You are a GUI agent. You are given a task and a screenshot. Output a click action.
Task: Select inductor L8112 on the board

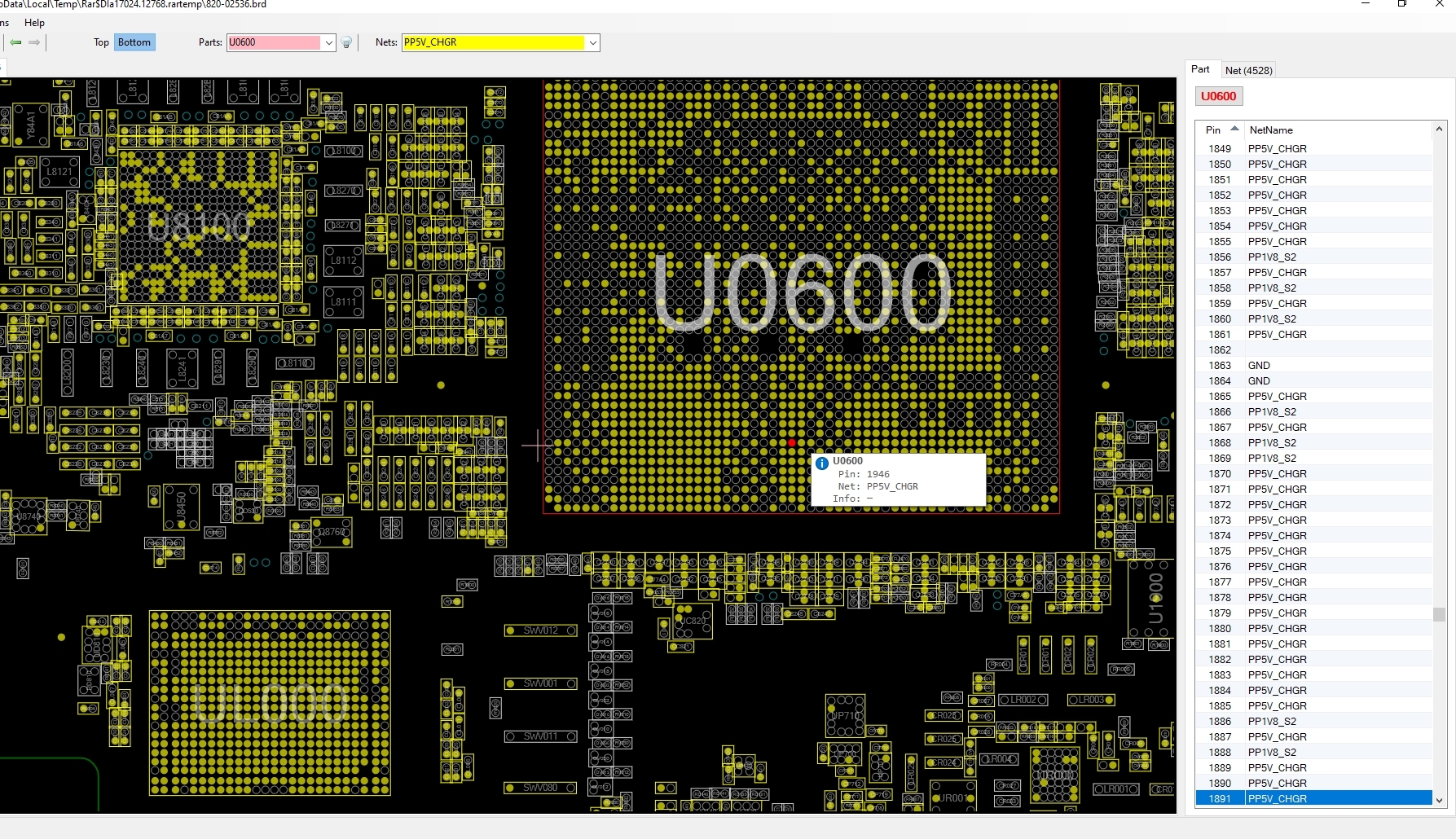coord(343,261)
